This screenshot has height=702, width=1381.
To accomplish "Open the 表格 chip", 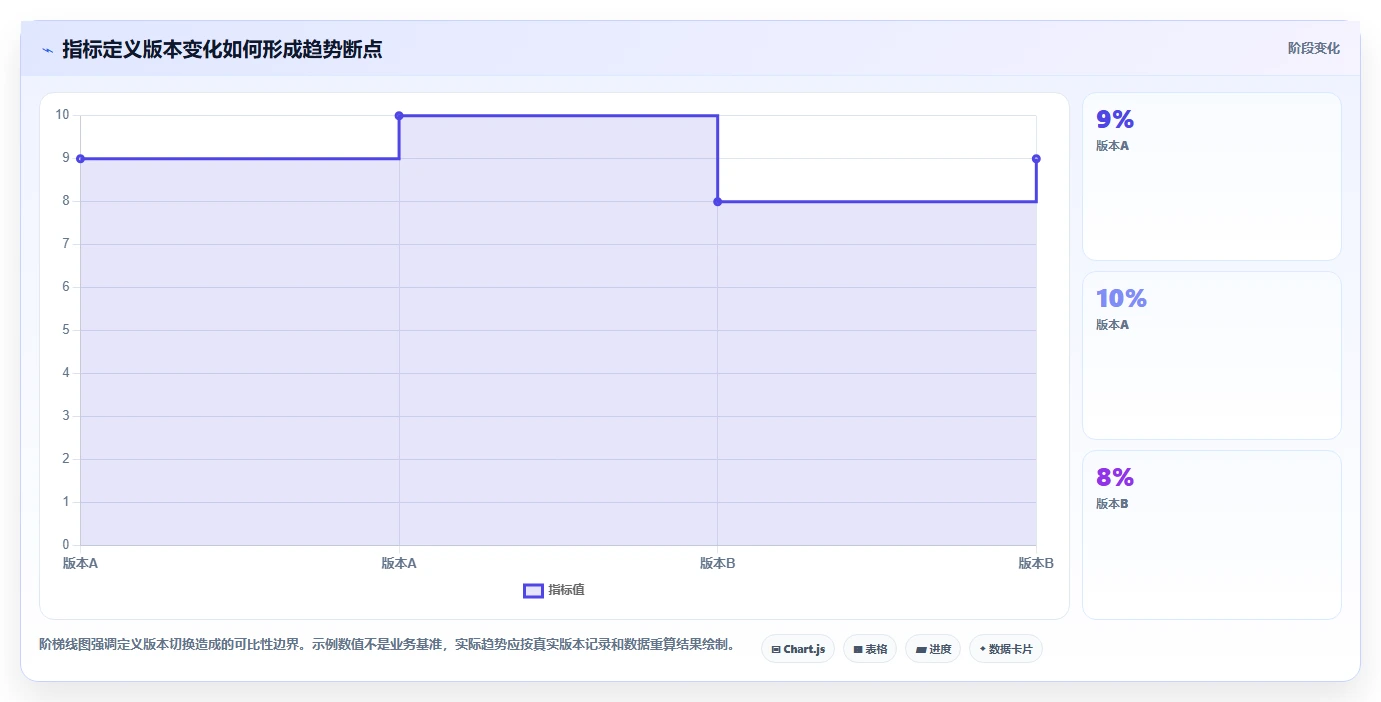I will (x=870, y=649).
